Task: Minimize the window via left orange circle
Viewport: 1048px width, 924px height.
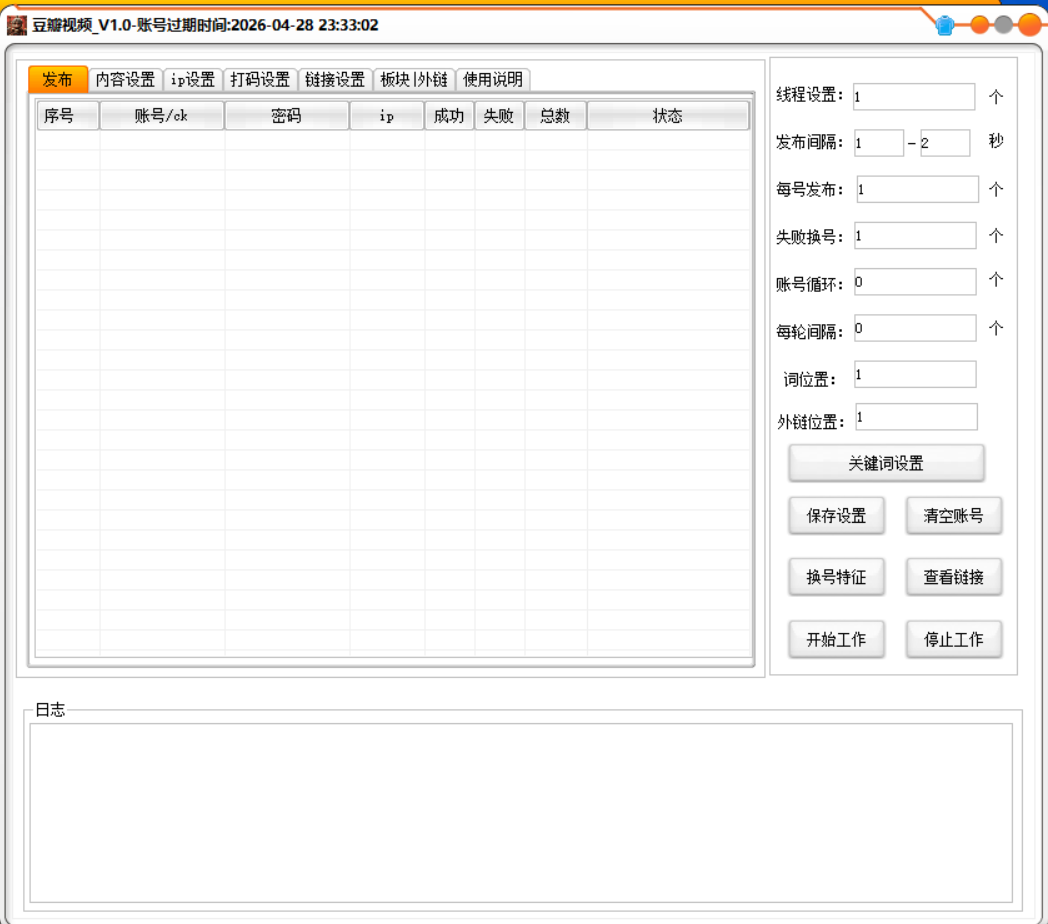Action: 979,25
